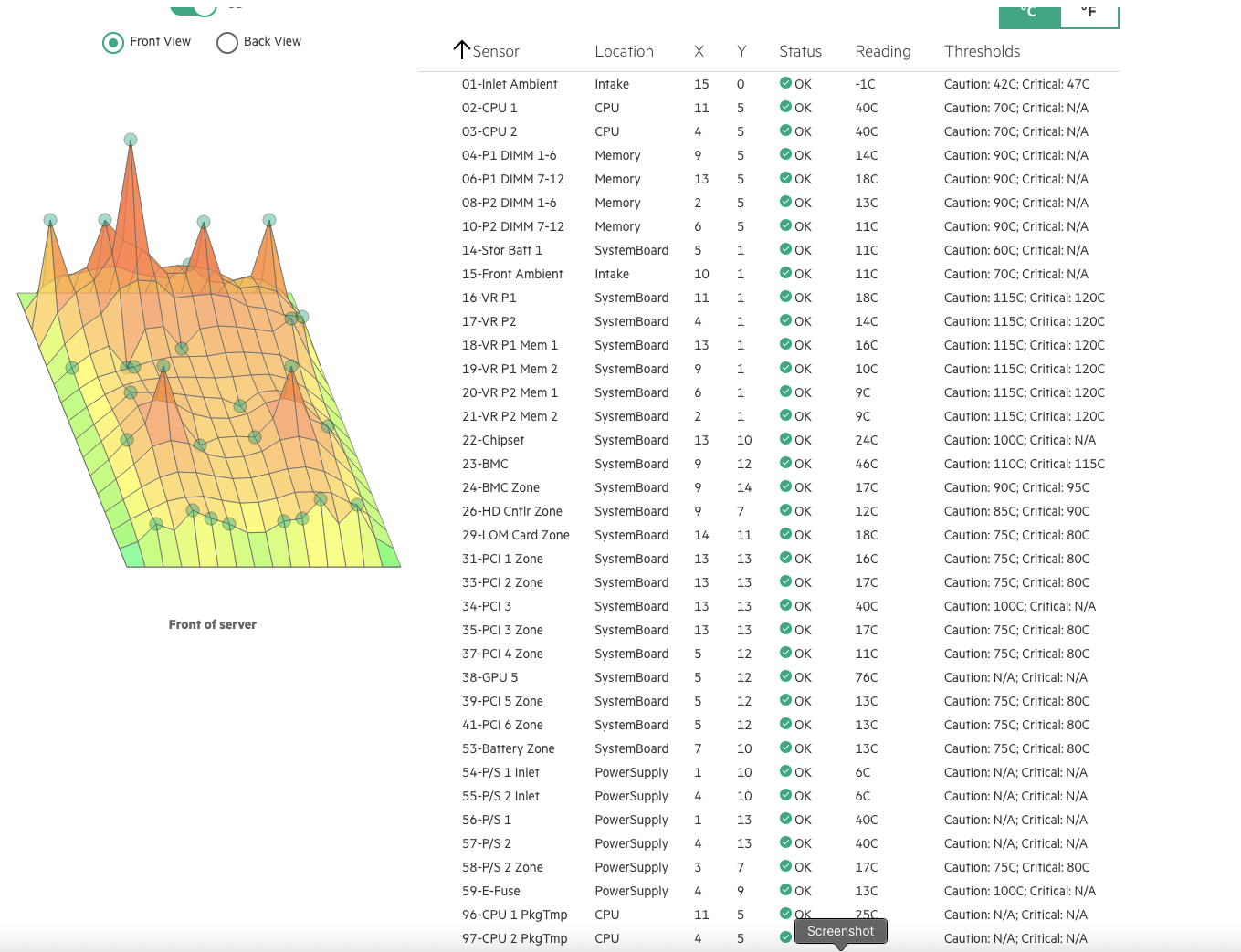Click the Screenshot tooltip button
The image size is (1241, 952).
pyautogui.click(x=840, y=931)
